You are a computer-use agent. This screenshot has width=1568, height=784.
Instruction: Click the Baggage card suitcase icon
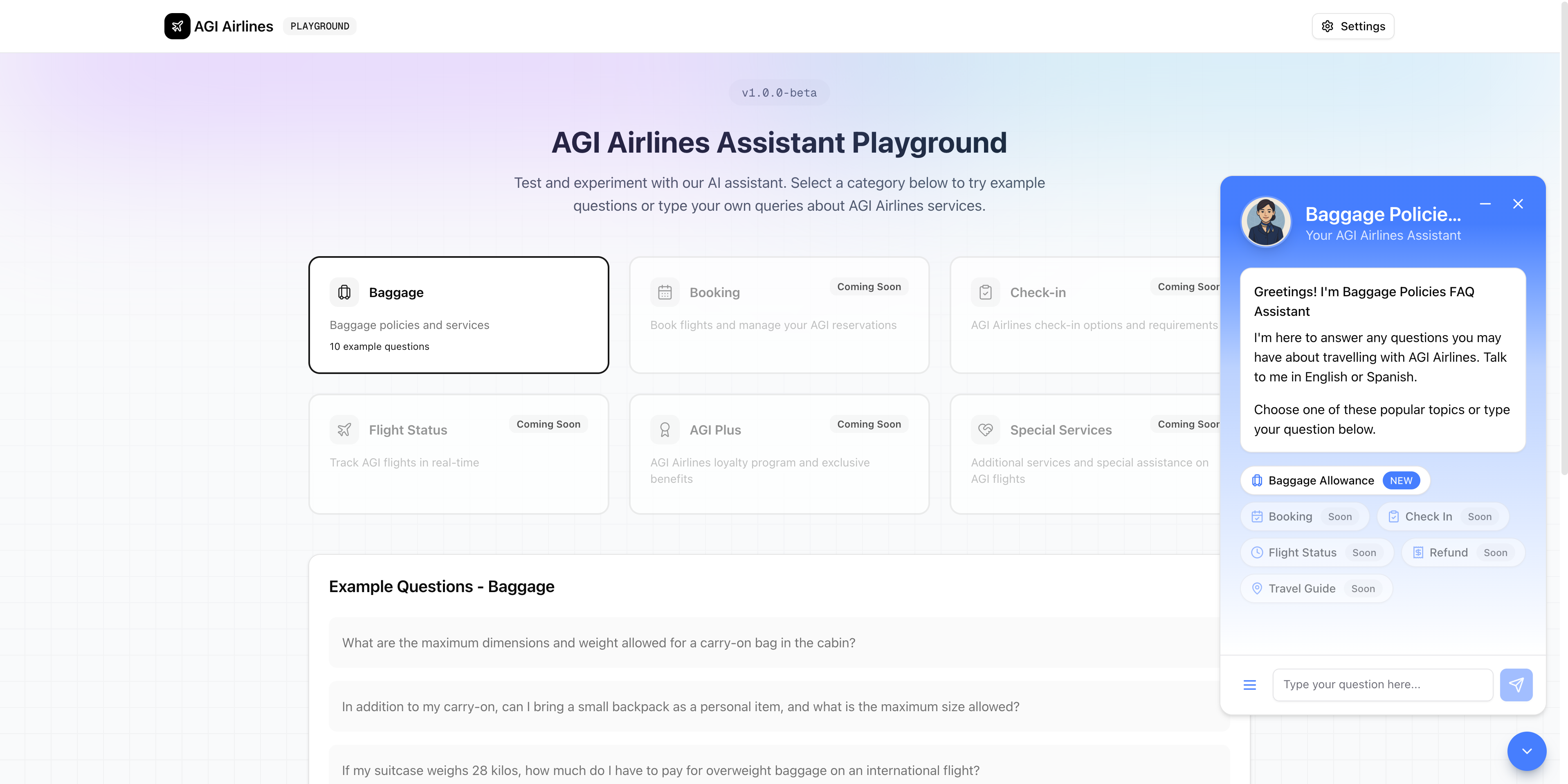tap(344, 293)
